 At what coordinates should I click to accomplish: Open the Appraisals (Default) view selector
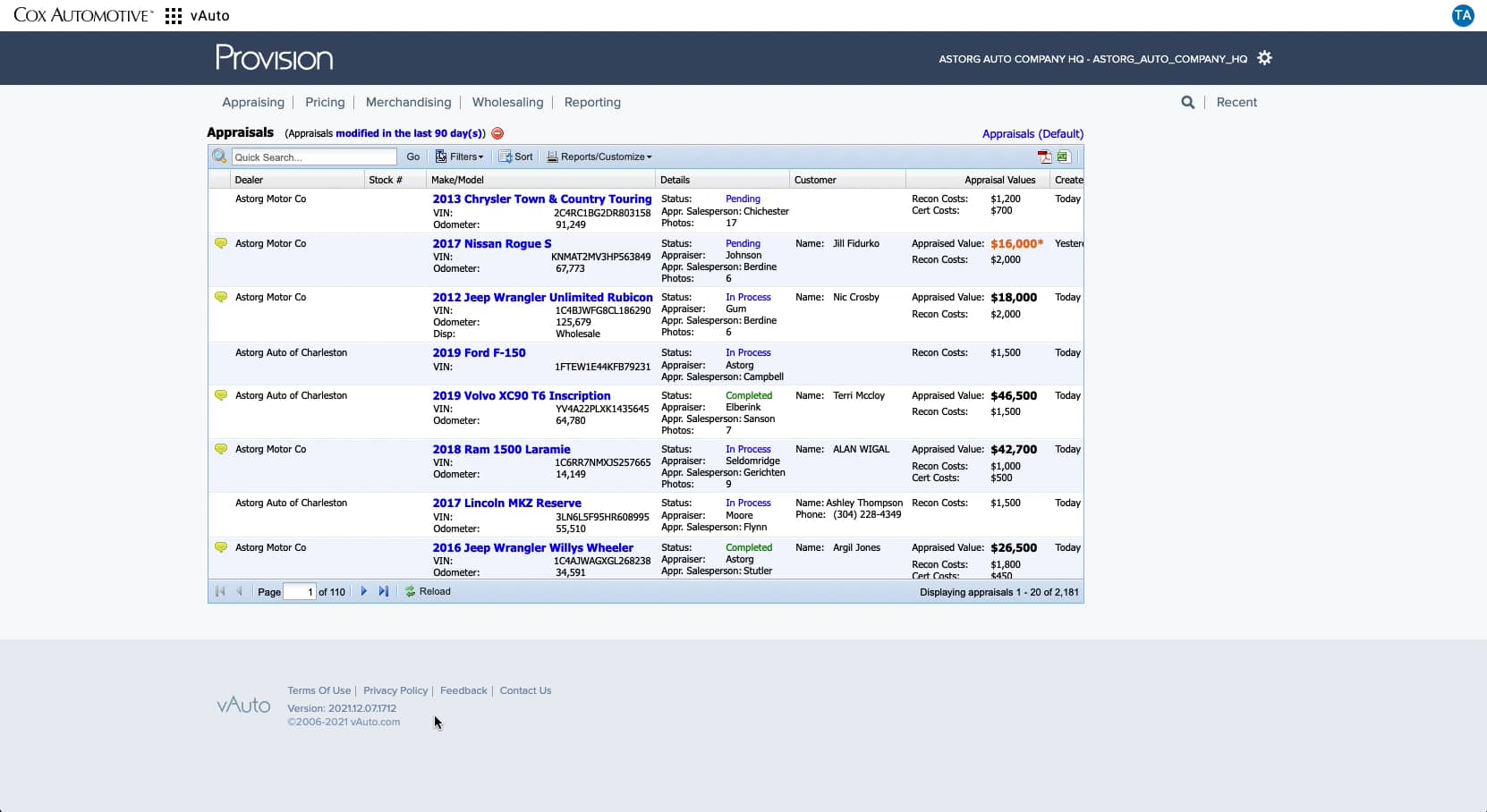point(1032,134)
